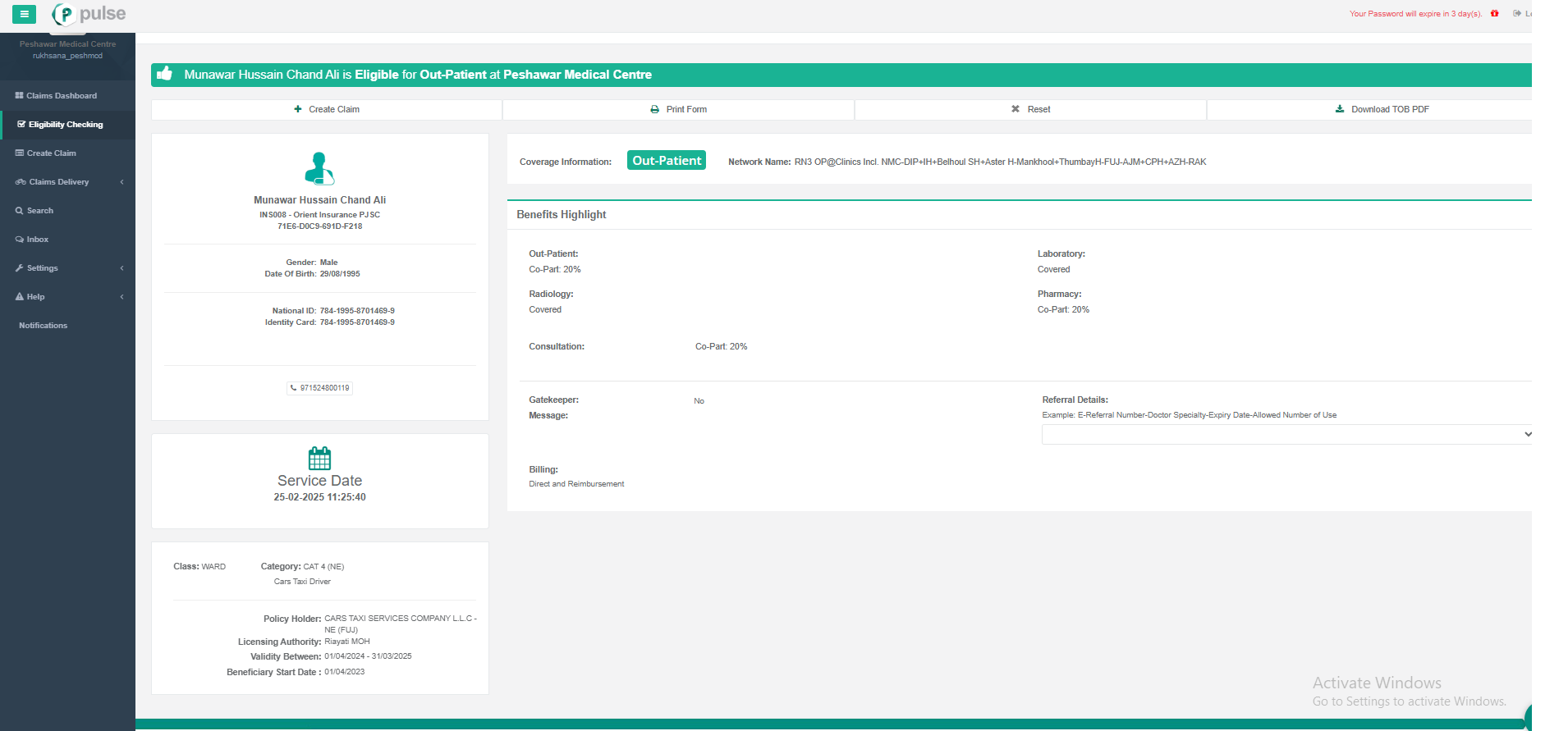Open Claims Dashboard from sidebar
This screenshot has height=731, width=1568.
coord(61,96)
